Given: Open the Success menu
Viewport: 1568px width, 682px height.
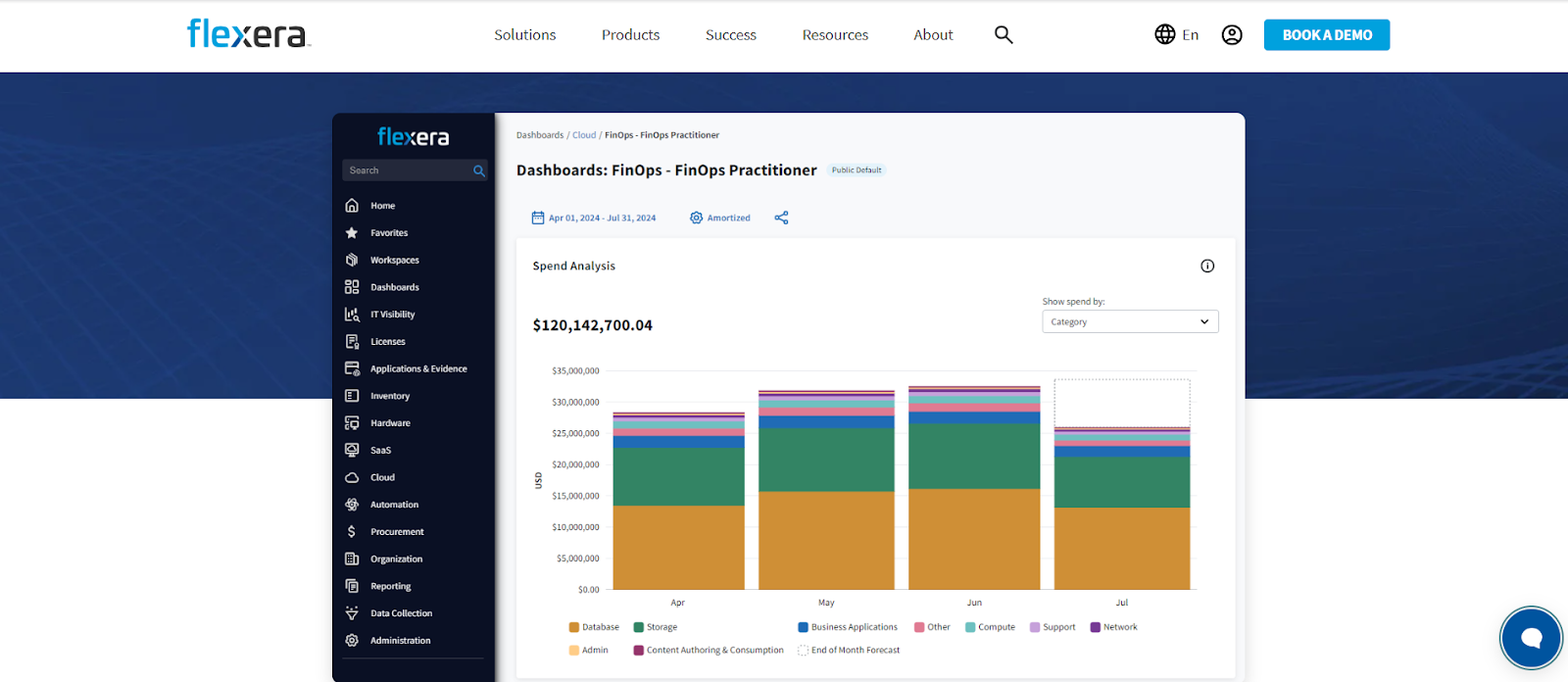Looking at the screenshot, I should tap(731, 35).
